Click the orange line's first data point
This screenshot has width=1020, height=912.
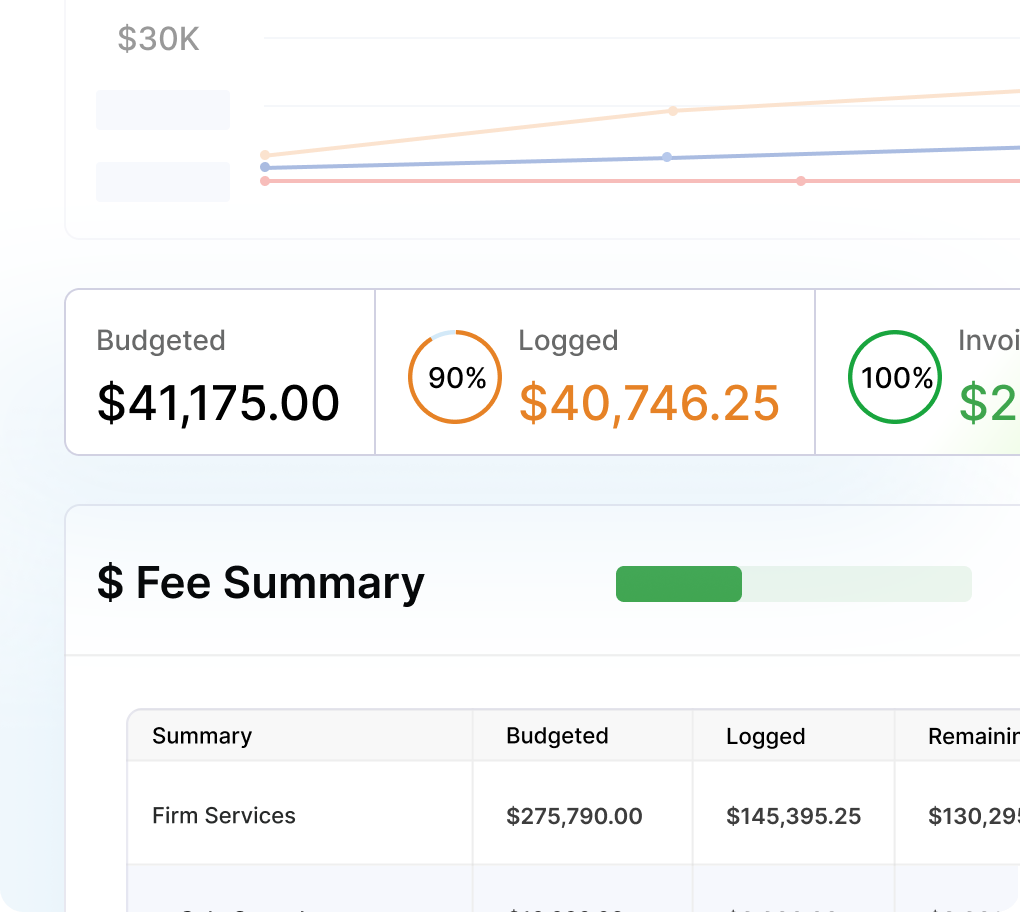(x=265, y=155)
